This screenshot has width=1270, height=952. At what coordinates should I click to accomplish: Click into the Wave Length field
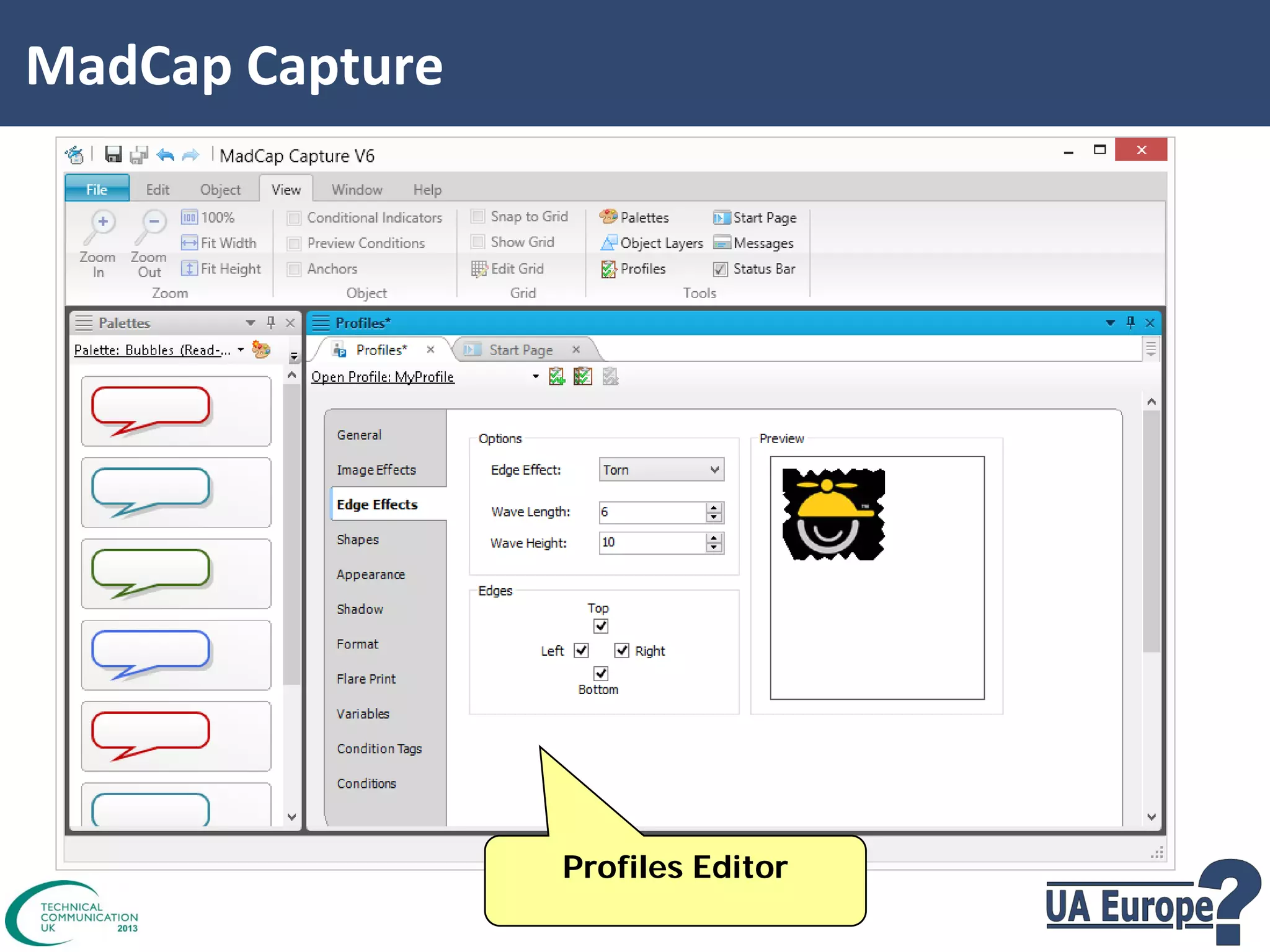tap(652, 512)
